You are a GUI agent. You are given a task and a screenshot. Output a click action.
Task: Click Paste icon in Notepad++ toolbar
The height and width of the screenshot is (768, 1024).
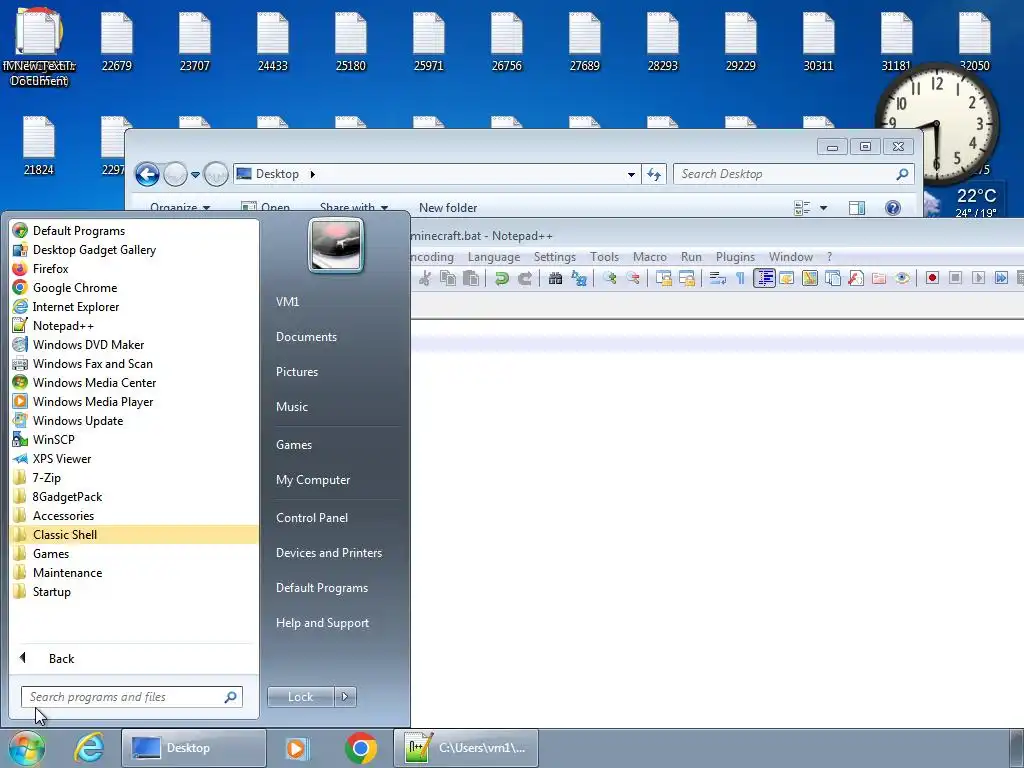(471, 278)
